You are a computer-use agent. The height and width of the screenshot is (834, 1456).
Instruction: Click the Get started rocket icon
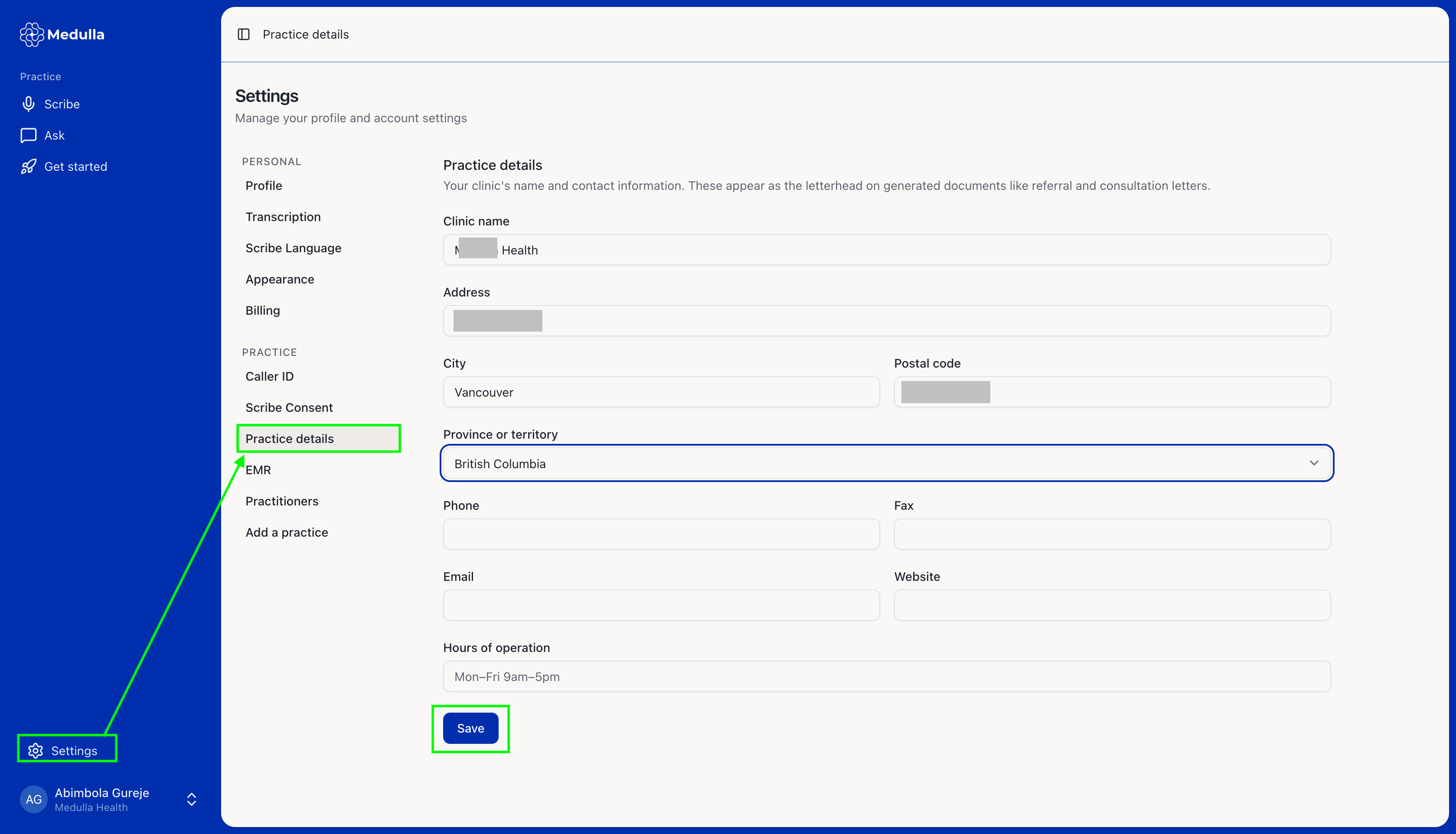coord(29,167)
